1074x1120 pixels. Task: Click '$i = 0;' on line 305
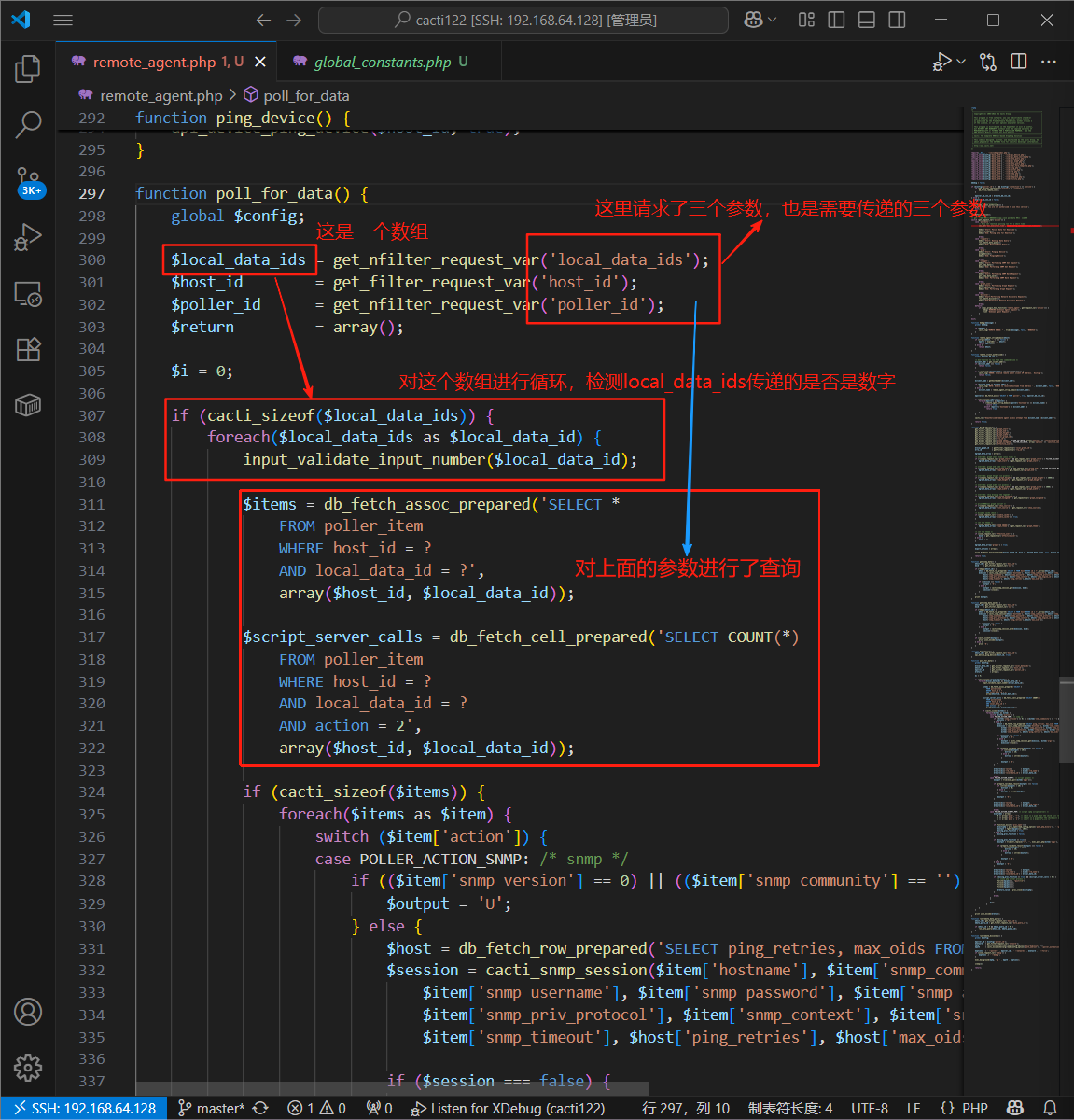click(202, 371)
